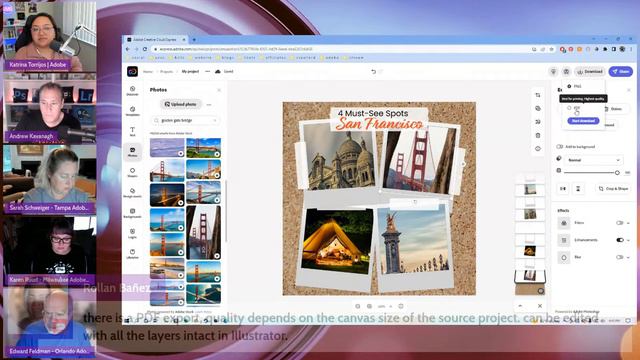
Task: Open the Templates panel in sidebar
Action: point(132,111)
